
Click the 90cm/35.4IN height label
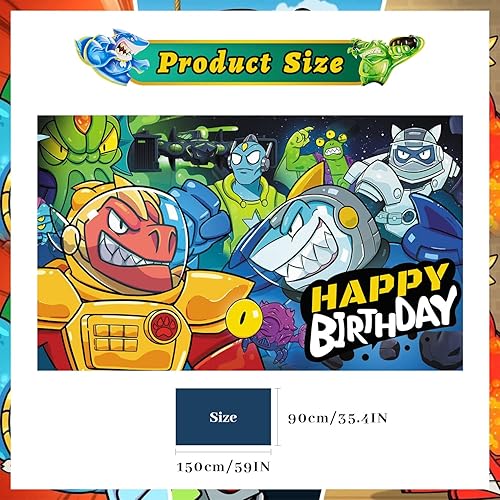338,418
